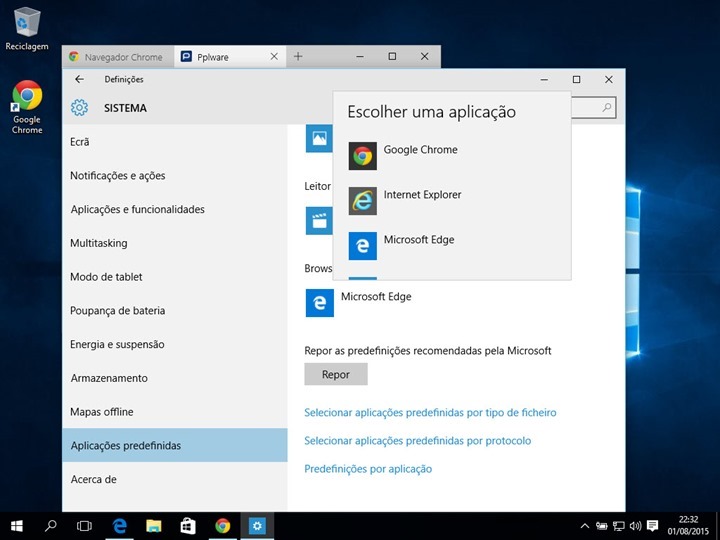
Task: Open the Google Chrome desktop shortcut
Action: tap(27, 106)
